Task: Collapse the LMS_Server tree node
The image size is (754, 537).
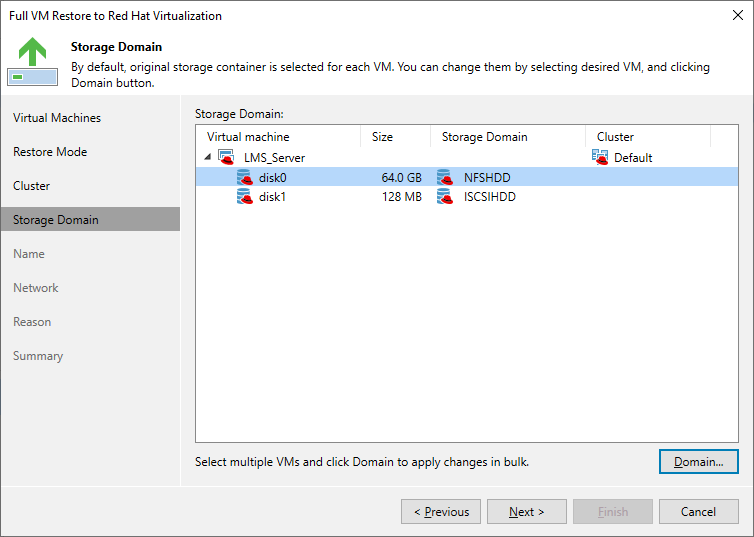Action: (208, 157)
